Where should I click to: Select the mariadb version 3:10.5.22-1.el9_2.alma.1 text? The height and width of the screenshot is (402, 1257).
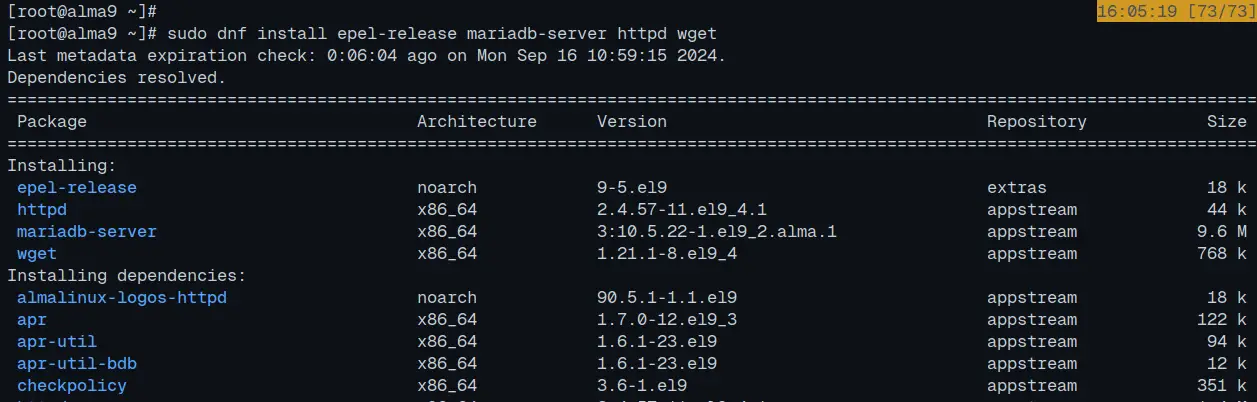pos(716,232)
